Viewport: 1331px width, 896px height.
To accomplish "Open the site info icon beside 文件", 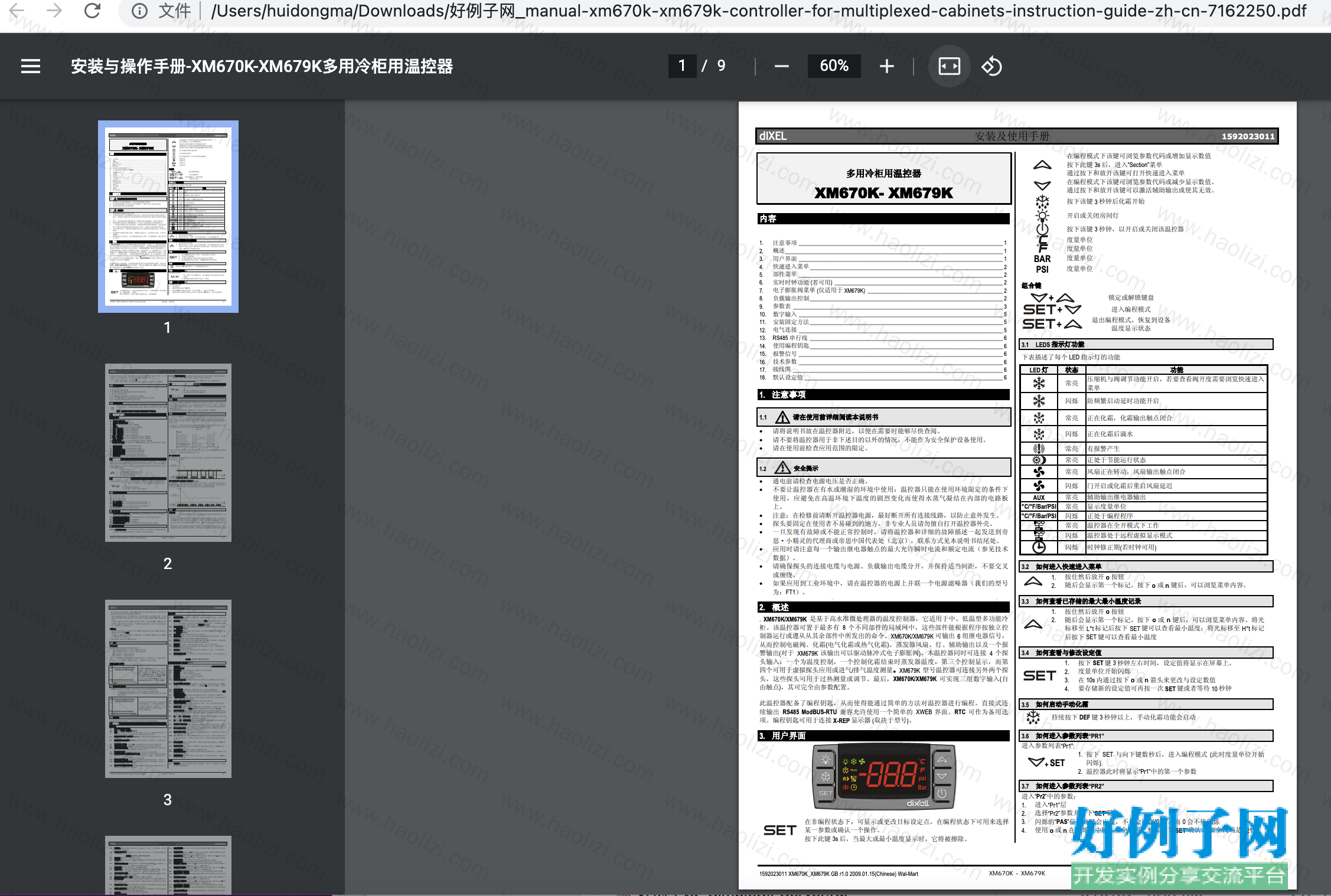I will [139, 11].
